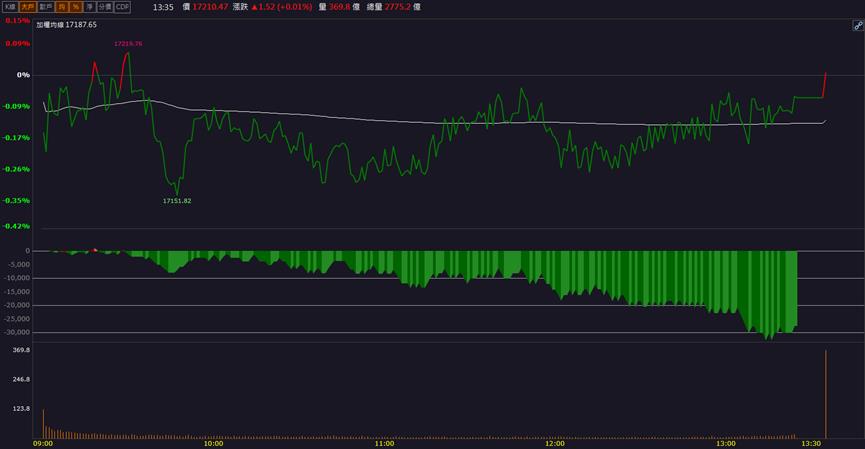The width and height of the screenshot is (865, 449).
Task: Switch to the K線 chart view
Action: tap(10, 7)
